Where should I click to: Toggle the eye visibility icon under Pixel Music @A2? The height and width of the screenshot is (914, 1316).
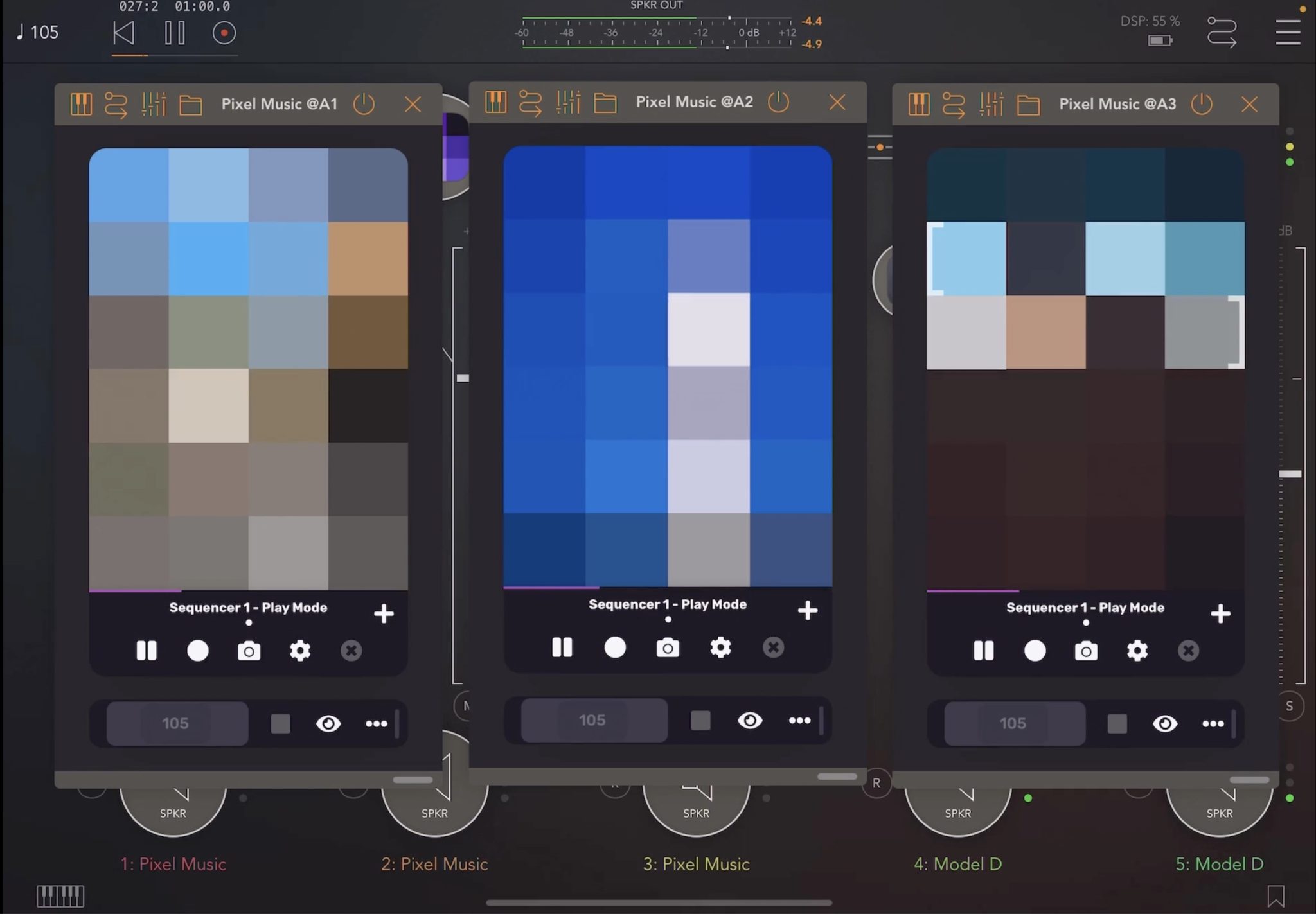point(750,721)
